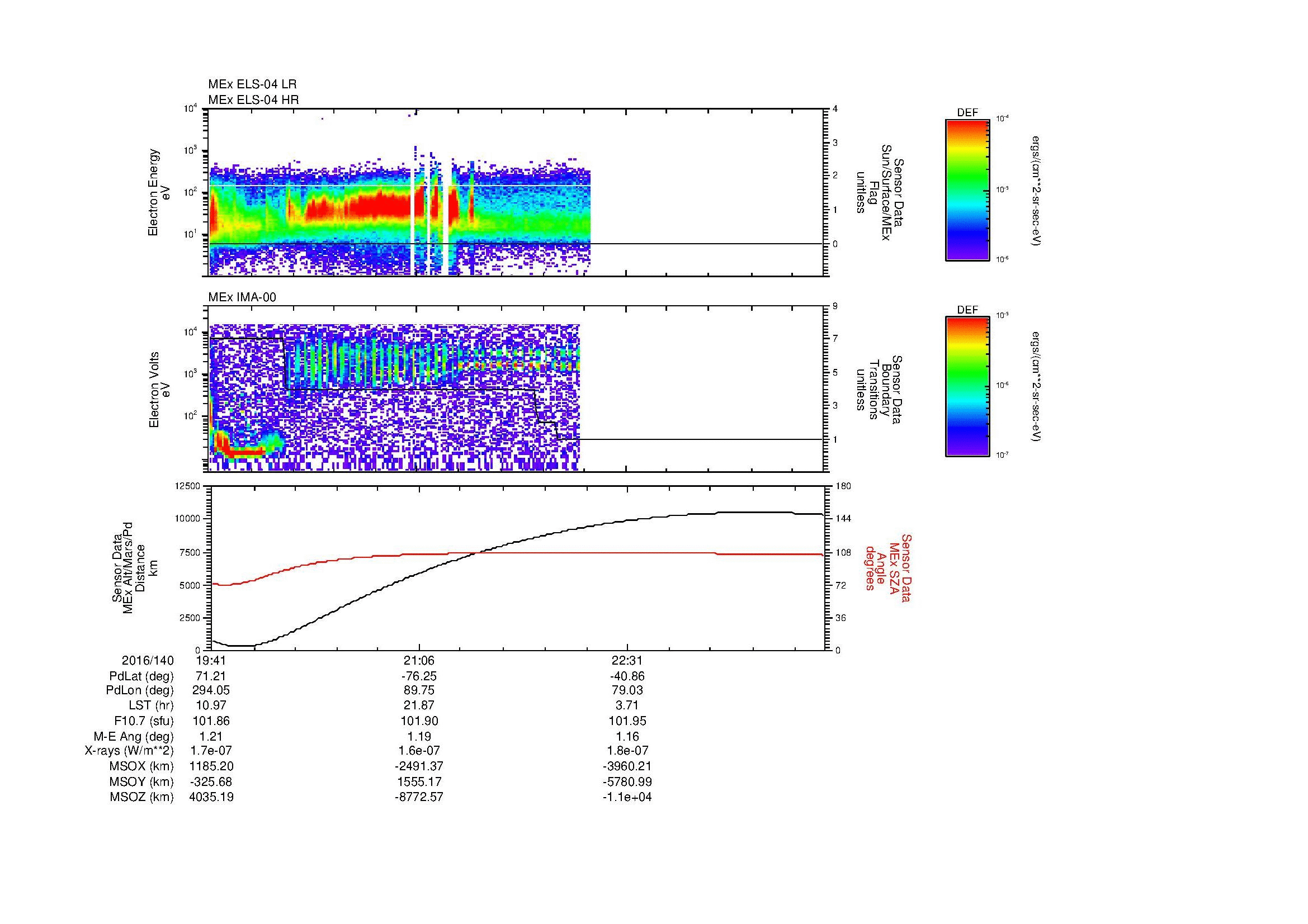This screenshot has width=1308, height=924.
Task: Click the 'MSOY (km)' row label
Action: click(141, 781)
